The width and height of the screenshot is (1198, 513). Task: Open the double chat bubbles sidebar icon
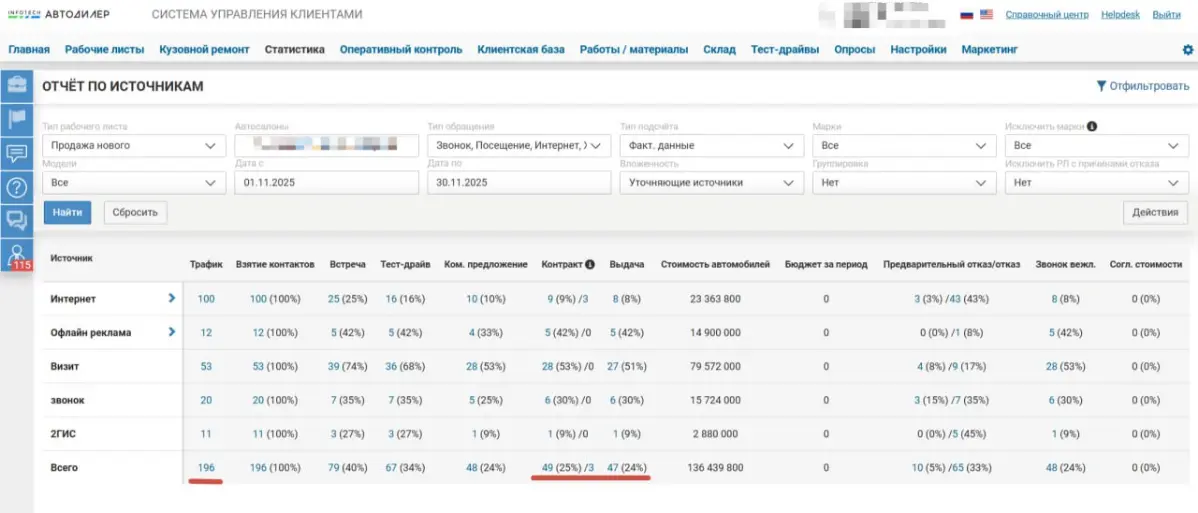(x=16, y=221)
